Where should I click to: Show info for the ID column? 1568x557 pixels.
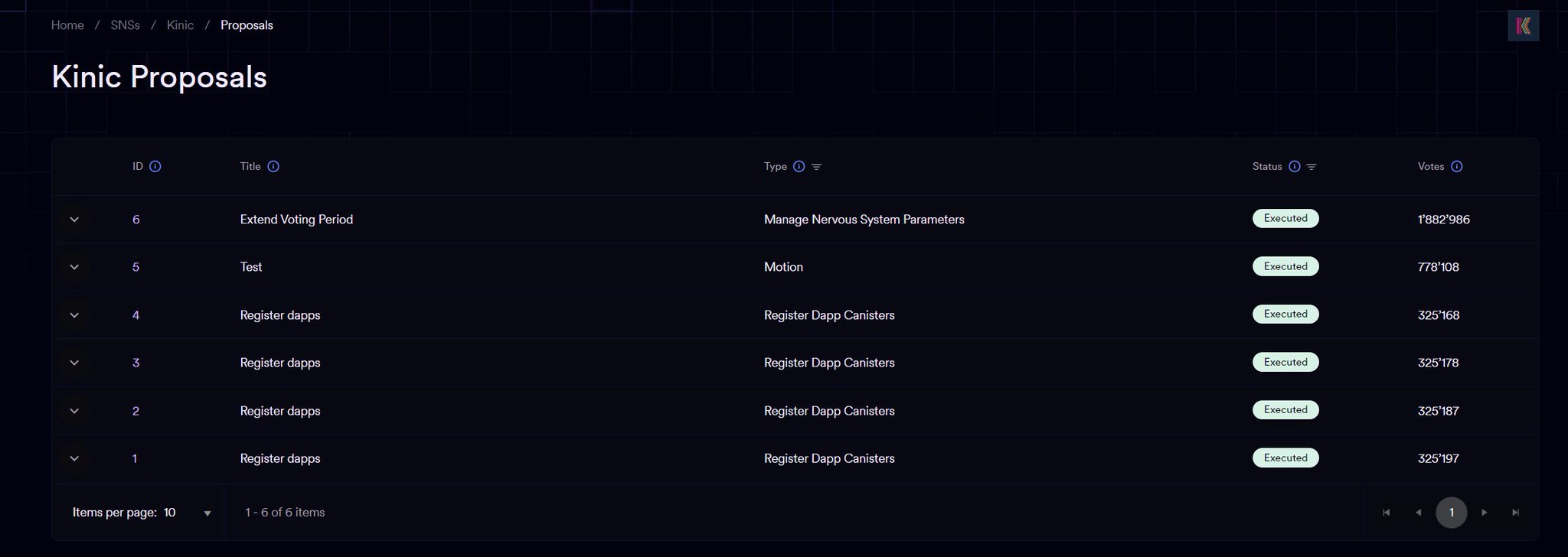(x=155, y=167)
